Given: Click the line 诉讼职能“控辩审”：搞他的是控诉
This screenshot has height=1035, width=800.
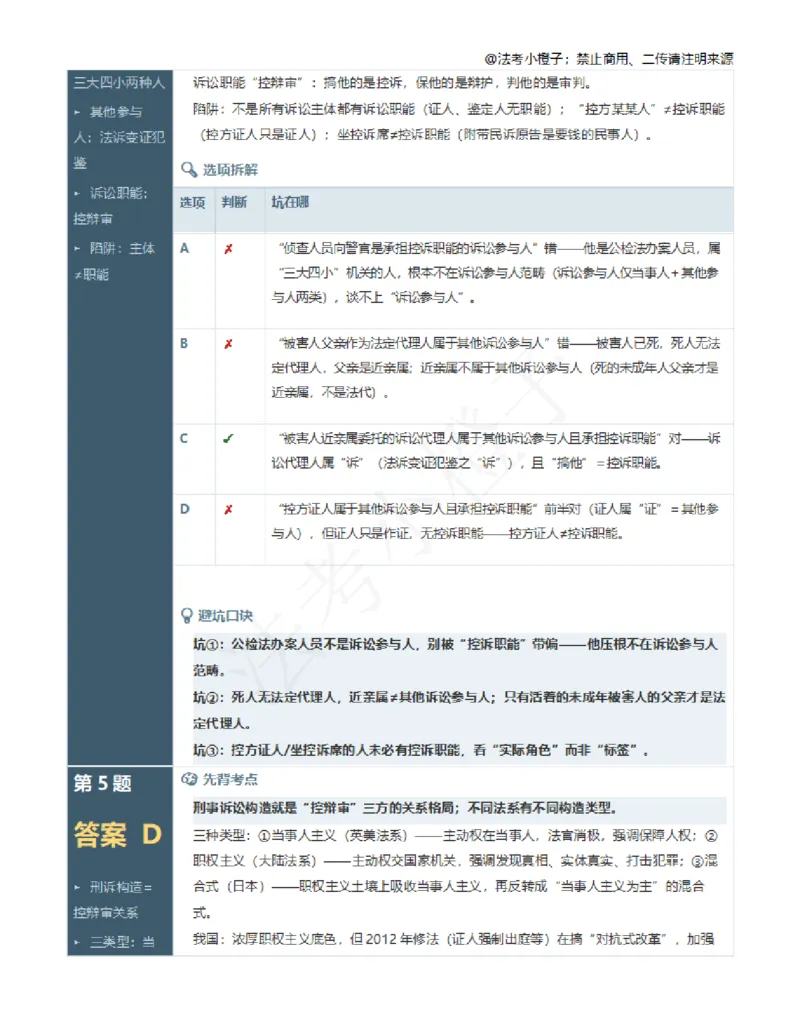Looking at the screenshot, I should click(x=392, y=83).
